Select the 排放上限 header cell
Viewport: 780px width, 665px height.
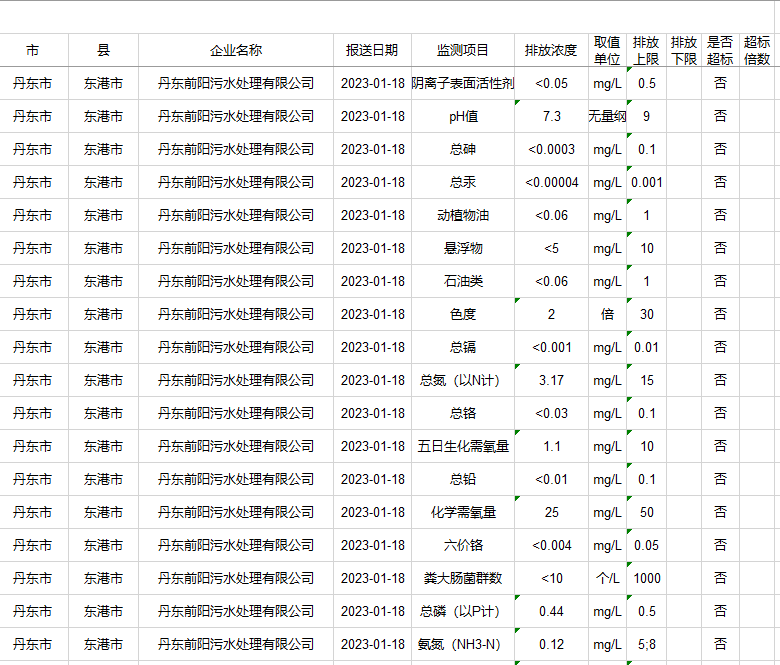(x=647, y=50)
